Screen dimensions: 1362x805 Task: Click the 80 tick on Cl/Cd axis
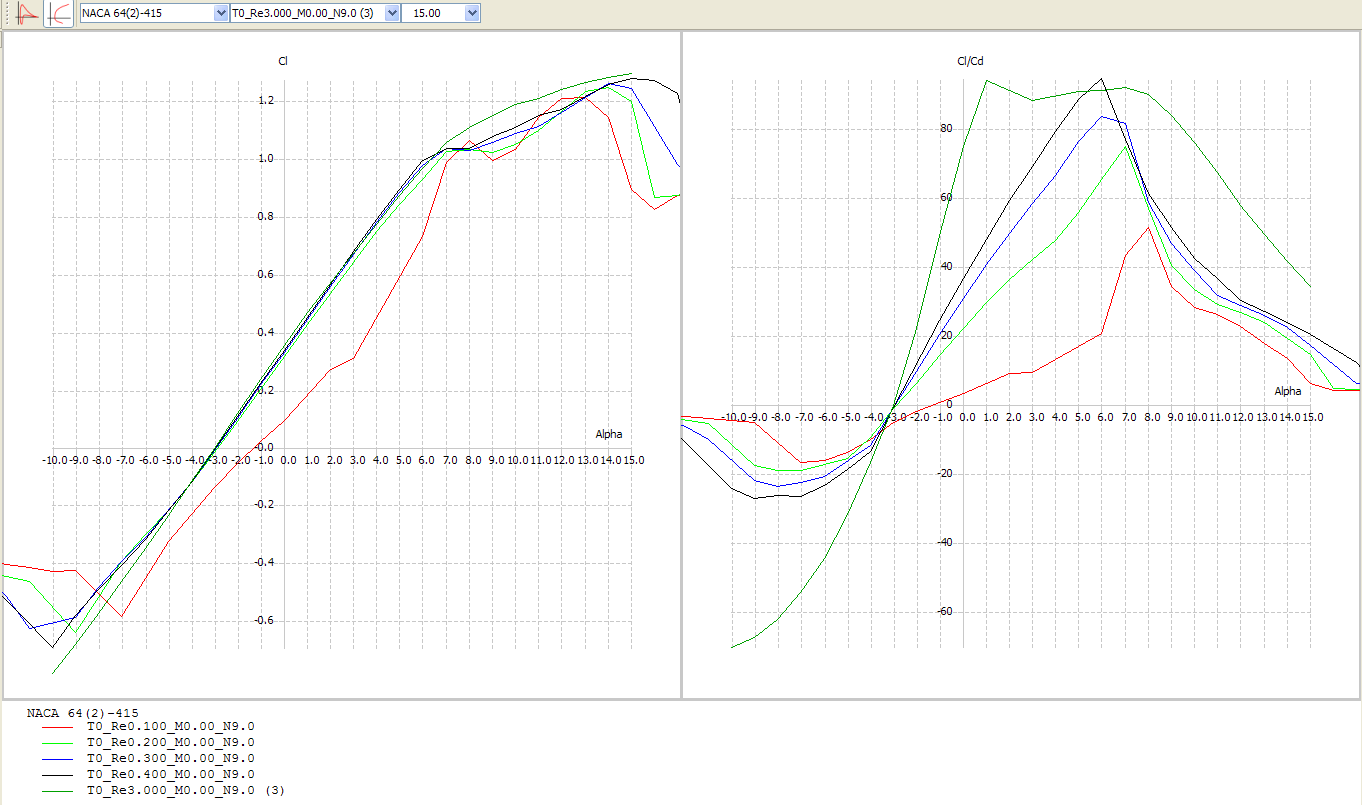pyautogui.click(x=944, y=129)
